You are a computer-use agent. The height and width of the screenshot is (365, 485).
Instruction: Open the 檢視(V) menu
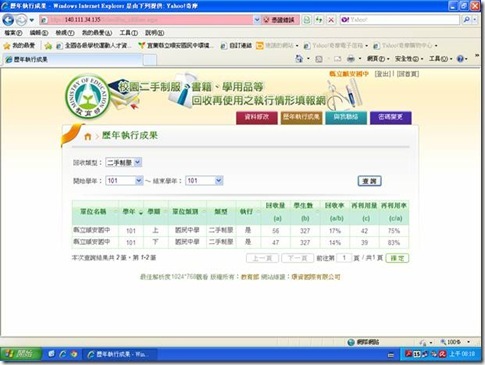(65, 33)
